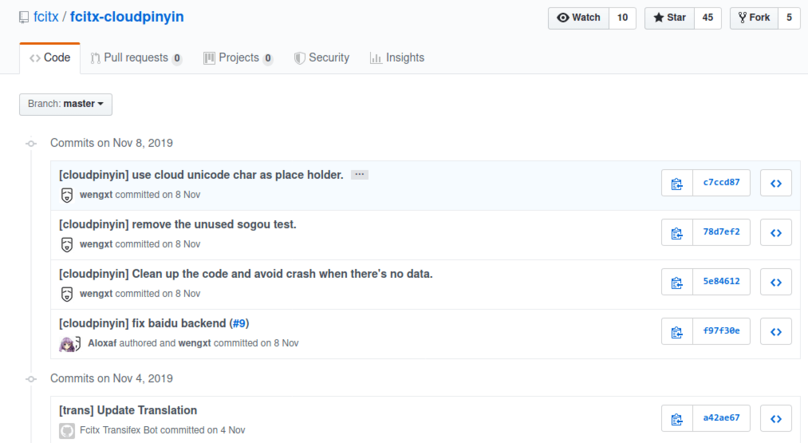
Task: Copy full SHA for commit c7ccd87
Action: pos(677,183)
